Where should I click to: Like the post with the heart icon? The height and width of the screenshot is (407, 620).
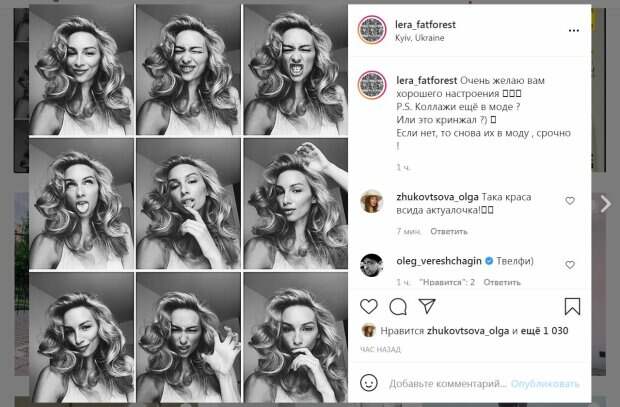coord(368,307)
